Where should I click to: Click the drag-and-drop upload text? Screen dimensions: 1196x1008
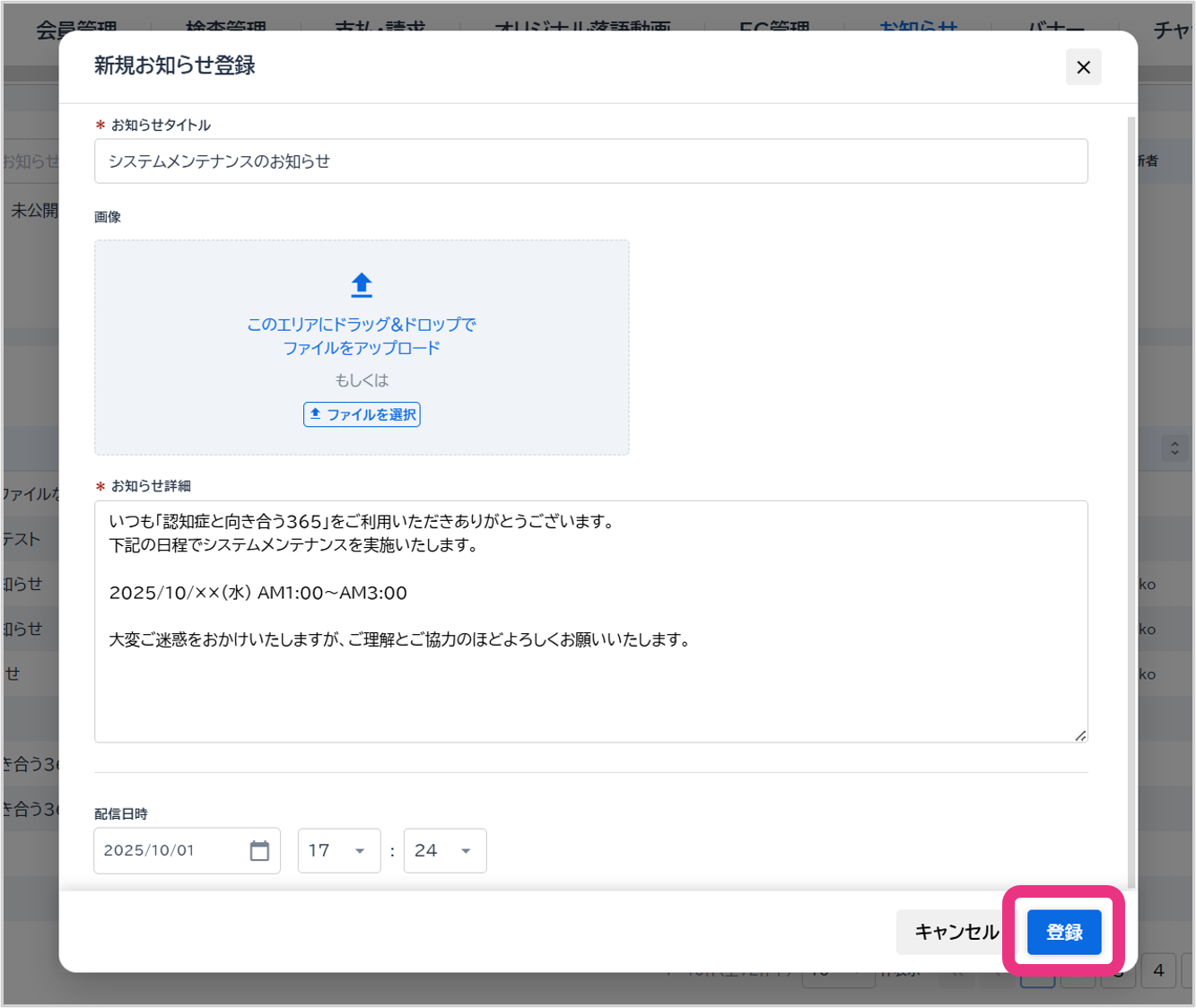tap(362, 336)
